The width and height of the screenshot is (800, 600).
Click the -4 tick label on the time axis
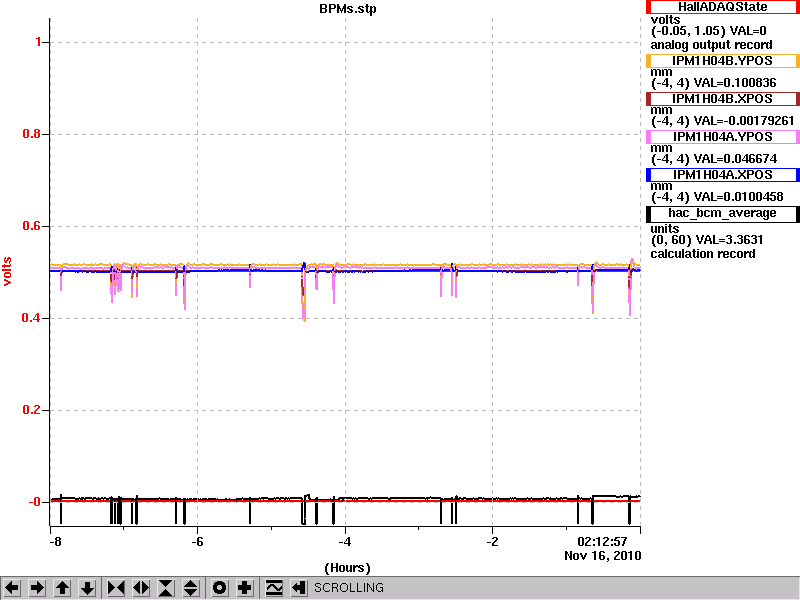(x=345, y=541)
